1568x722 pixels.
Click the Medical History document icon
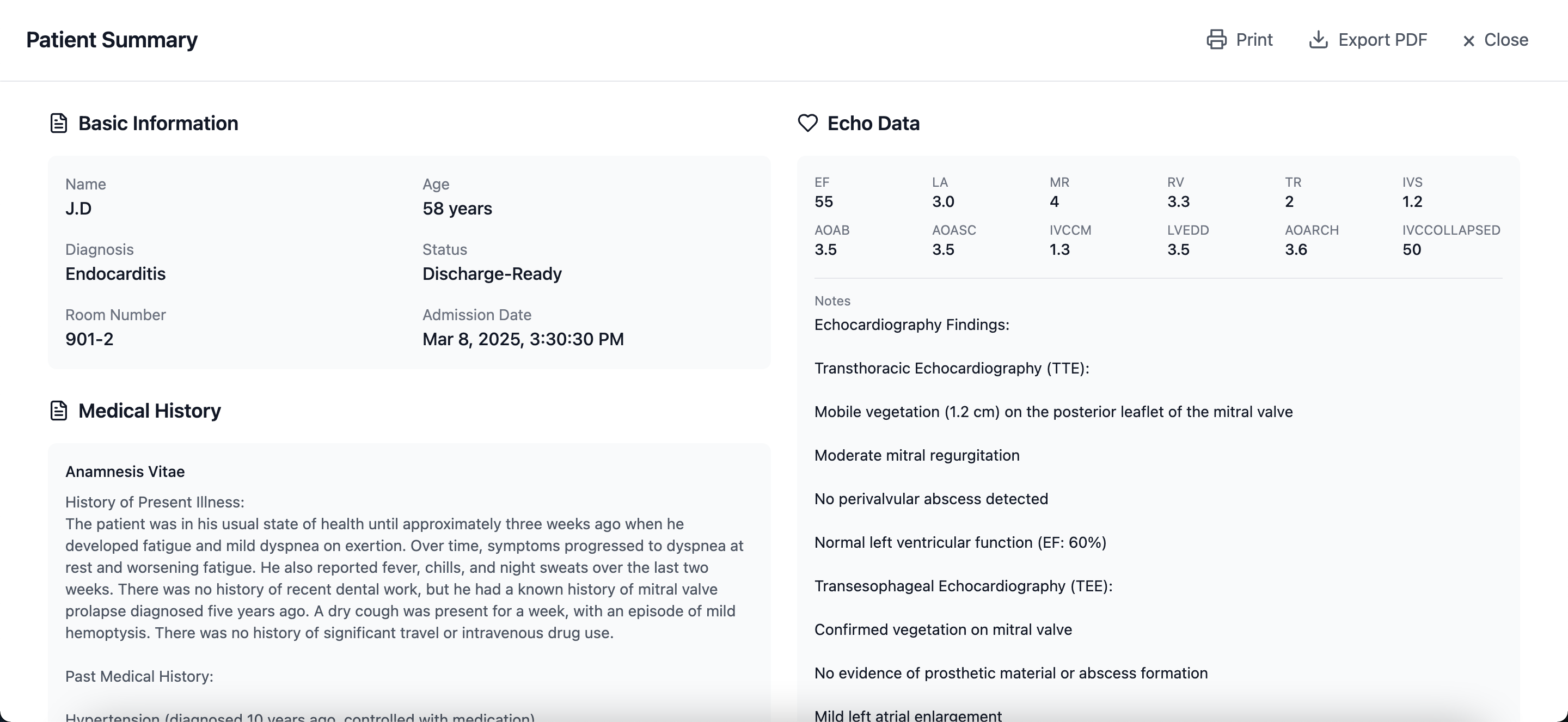point(58,411)
